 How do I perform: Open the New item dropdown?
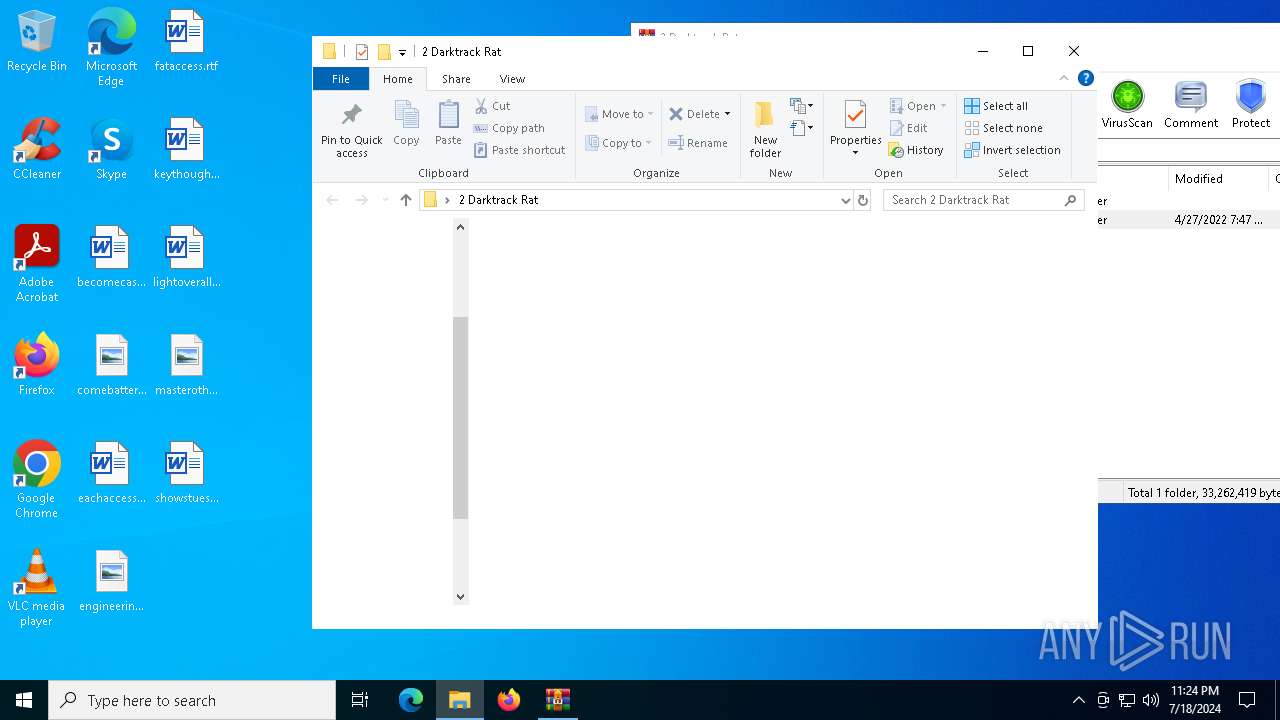(801, 106)
